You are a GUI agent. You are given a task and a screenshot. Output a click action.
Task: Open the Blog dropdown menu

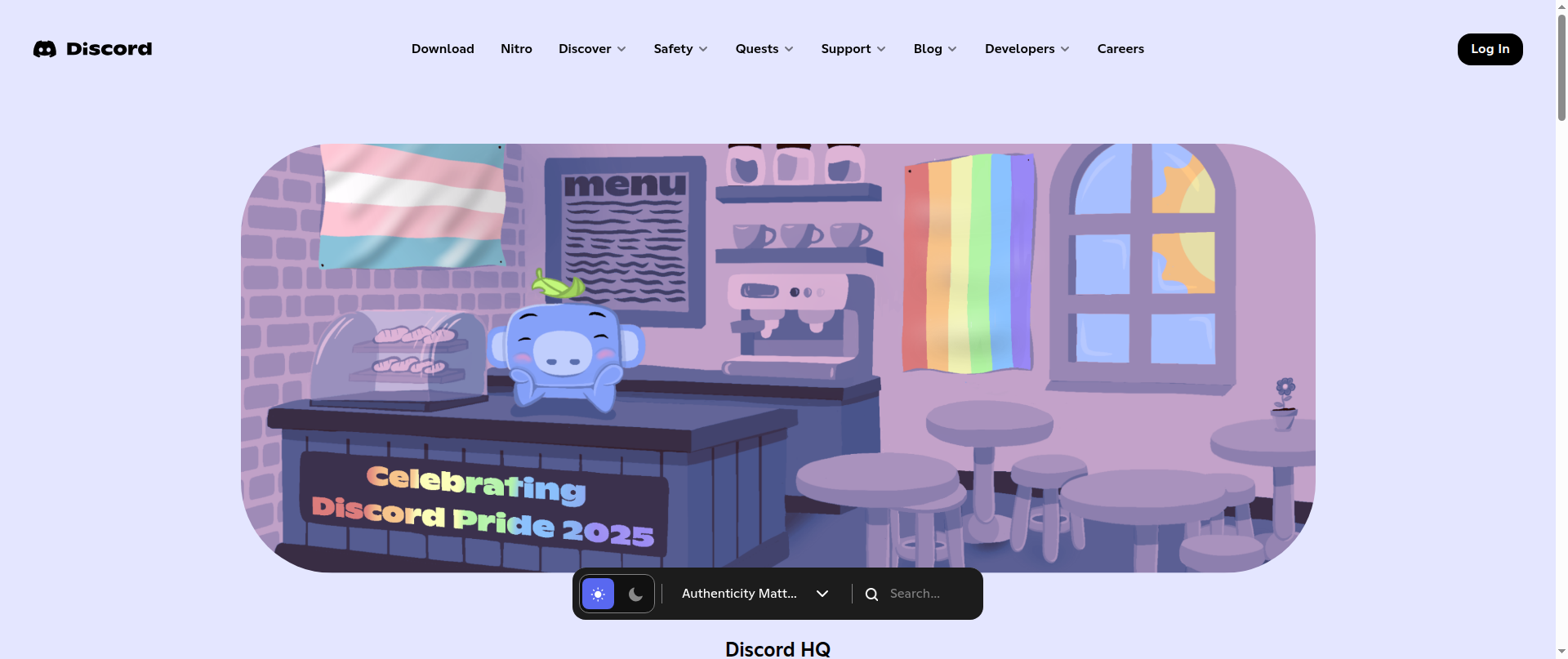tap(935, 49)
